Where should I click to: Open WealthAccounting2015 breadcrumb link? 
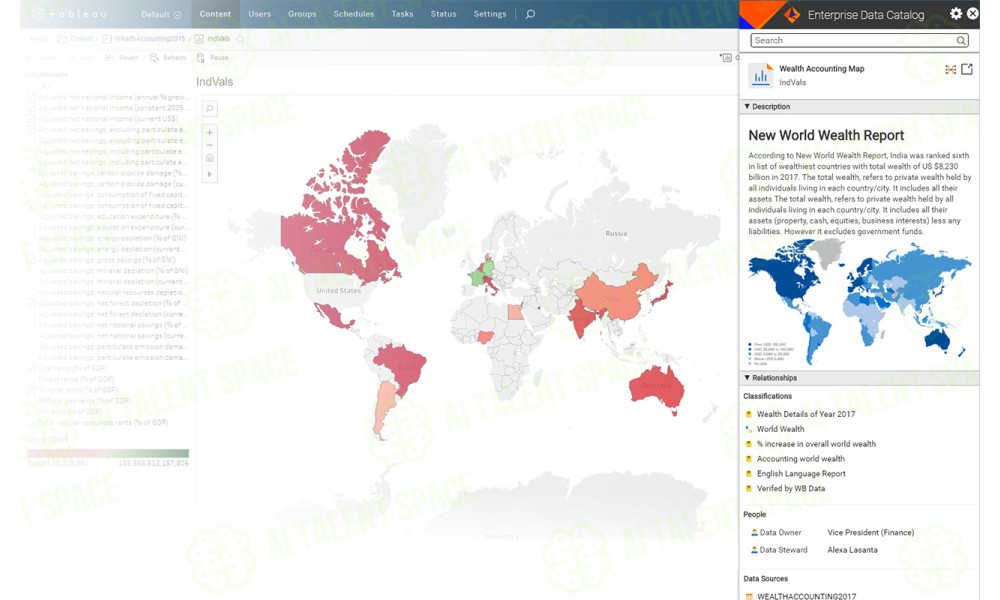[149, 39]
